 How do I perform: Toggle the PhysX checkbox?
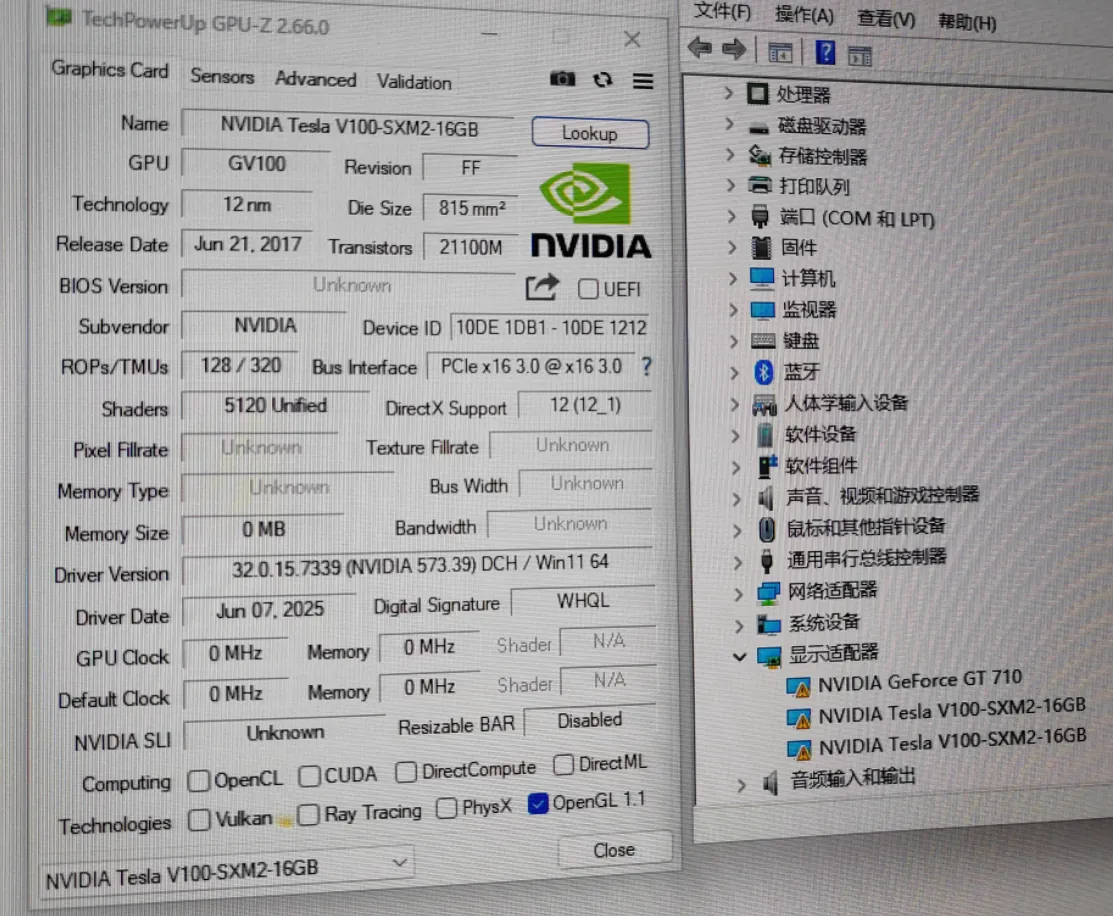pyautogui.click(x=446, y=809)
